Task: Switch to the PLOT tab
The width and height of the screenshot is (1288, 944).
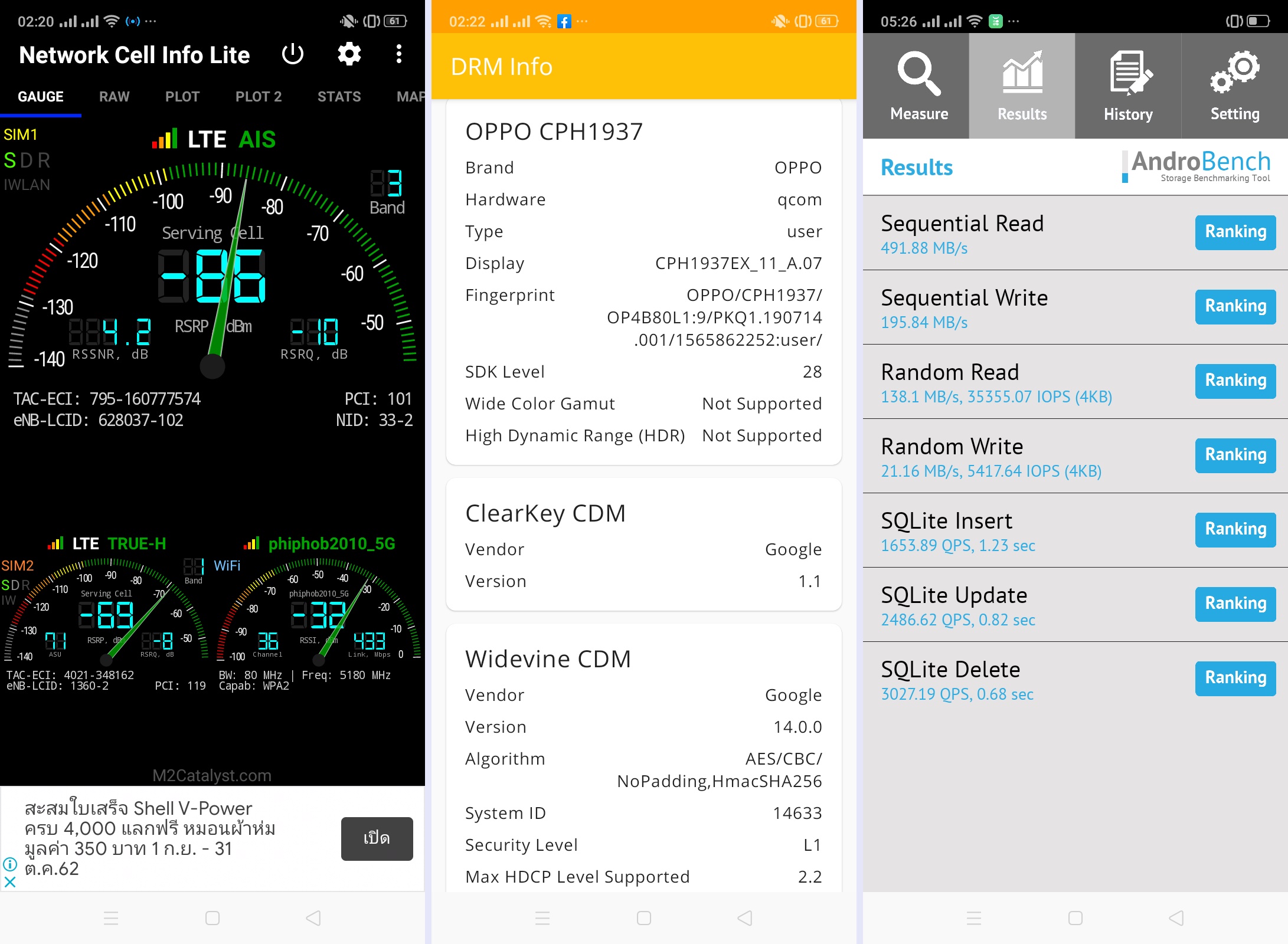Action: point(182,97)
